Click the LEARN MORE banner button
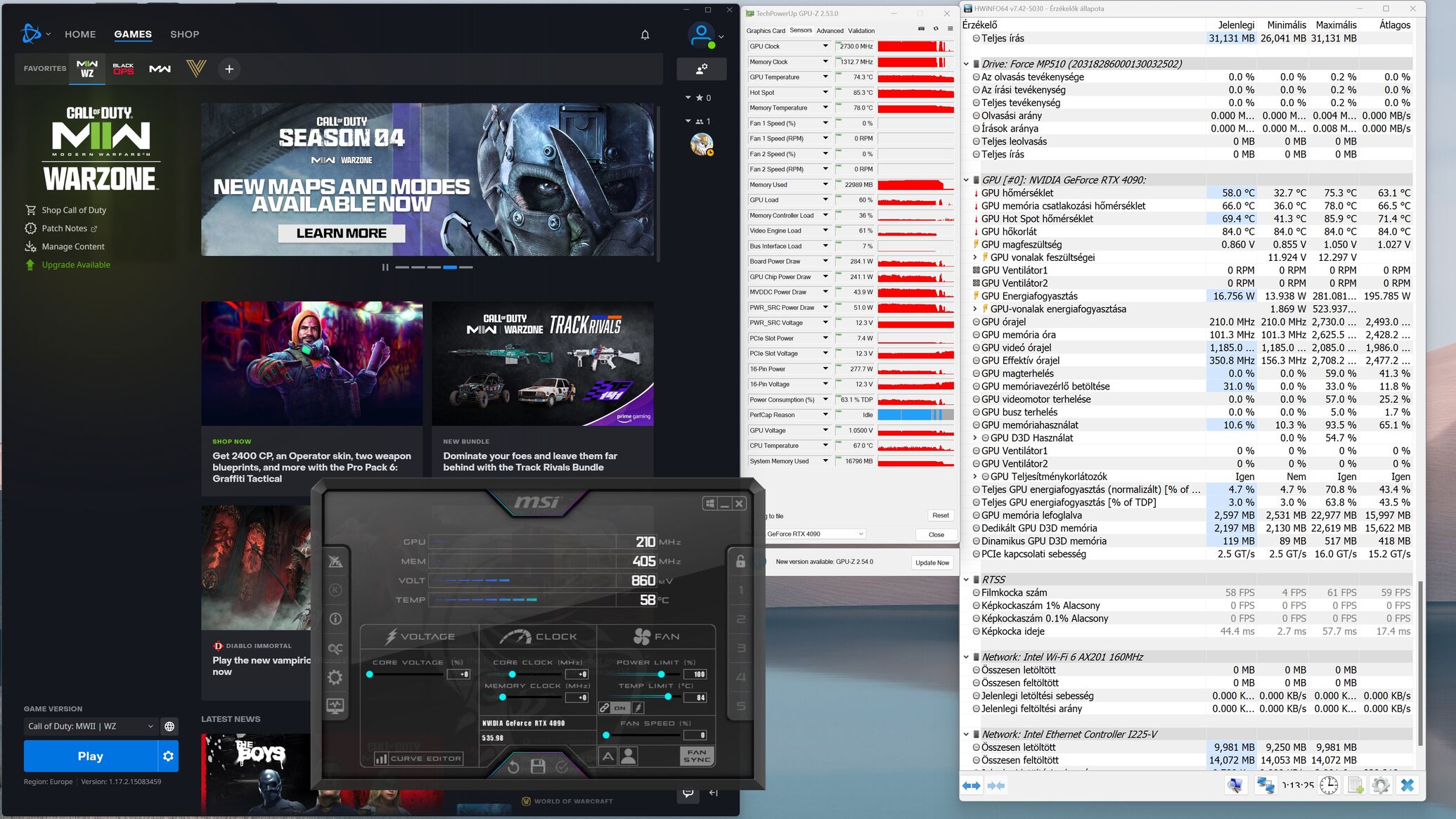 tap(341, 233)
